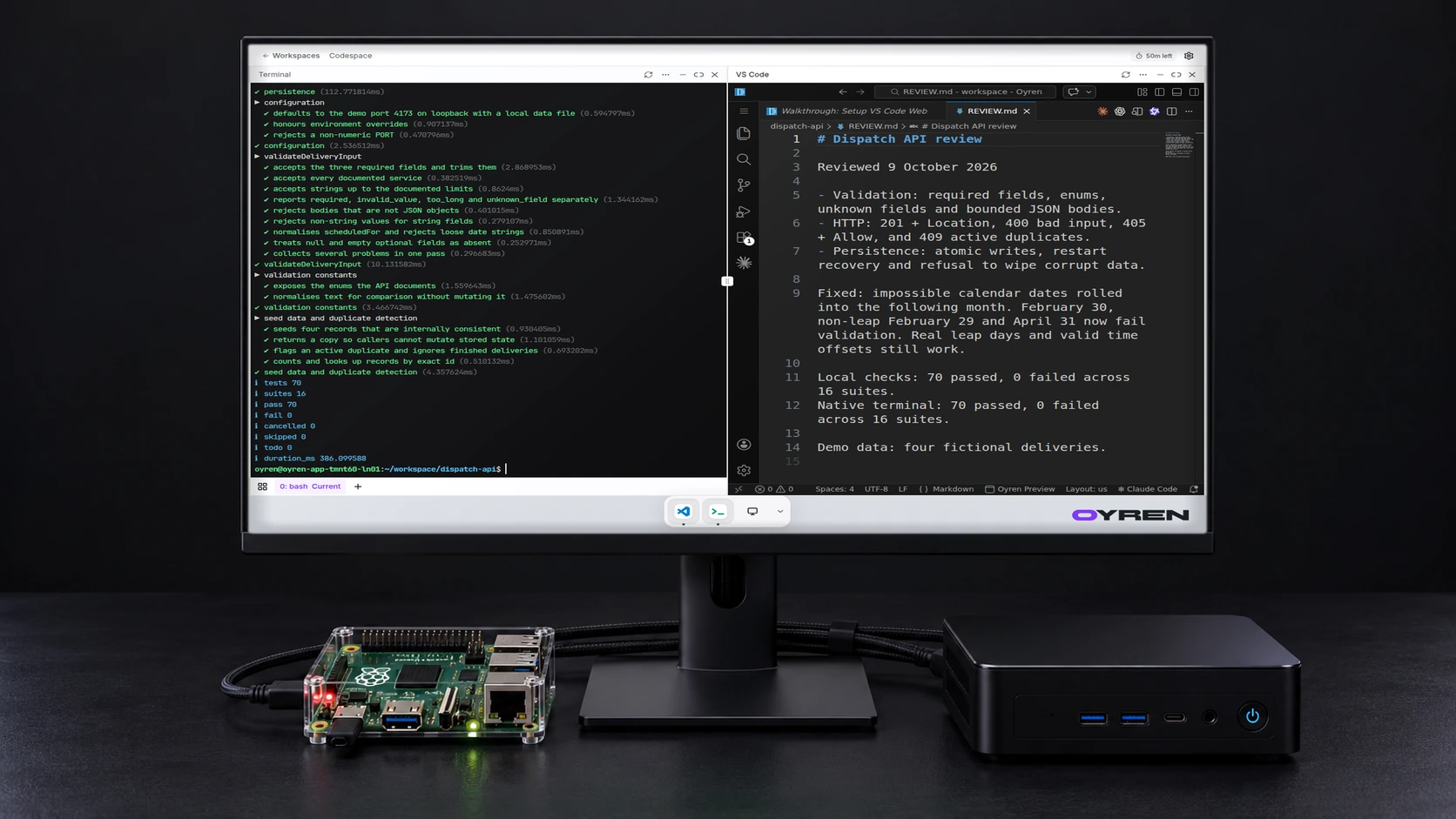
Task: Go back with the left arrow in VS Code
Action: coord(842,91)
